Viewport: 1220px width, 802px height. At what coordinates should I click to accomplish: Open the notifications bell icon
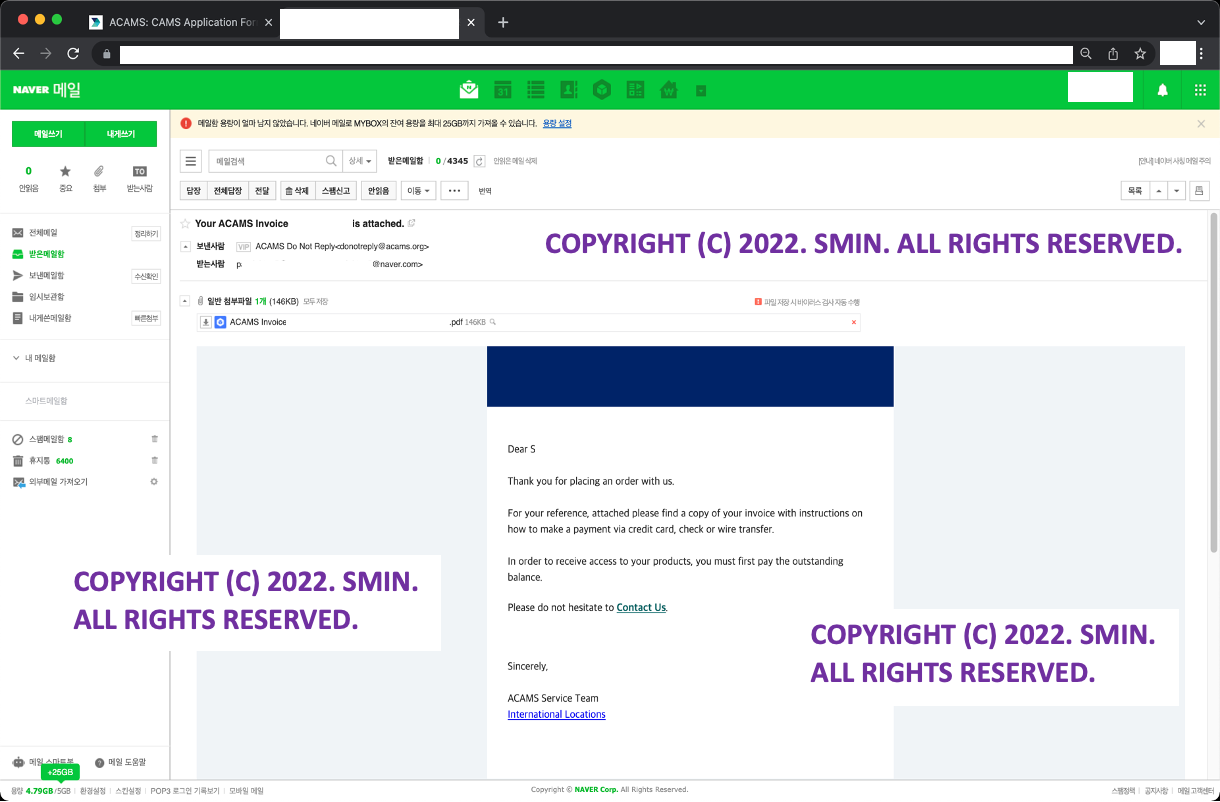(x=1162, y=90)
